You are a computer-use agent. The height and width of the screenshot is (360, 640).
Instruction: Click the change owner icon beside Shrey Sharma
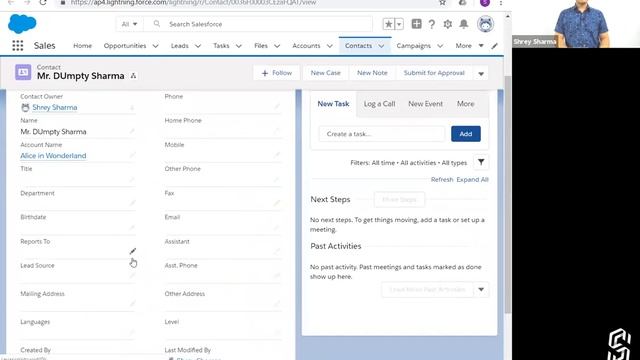(132, 108)
